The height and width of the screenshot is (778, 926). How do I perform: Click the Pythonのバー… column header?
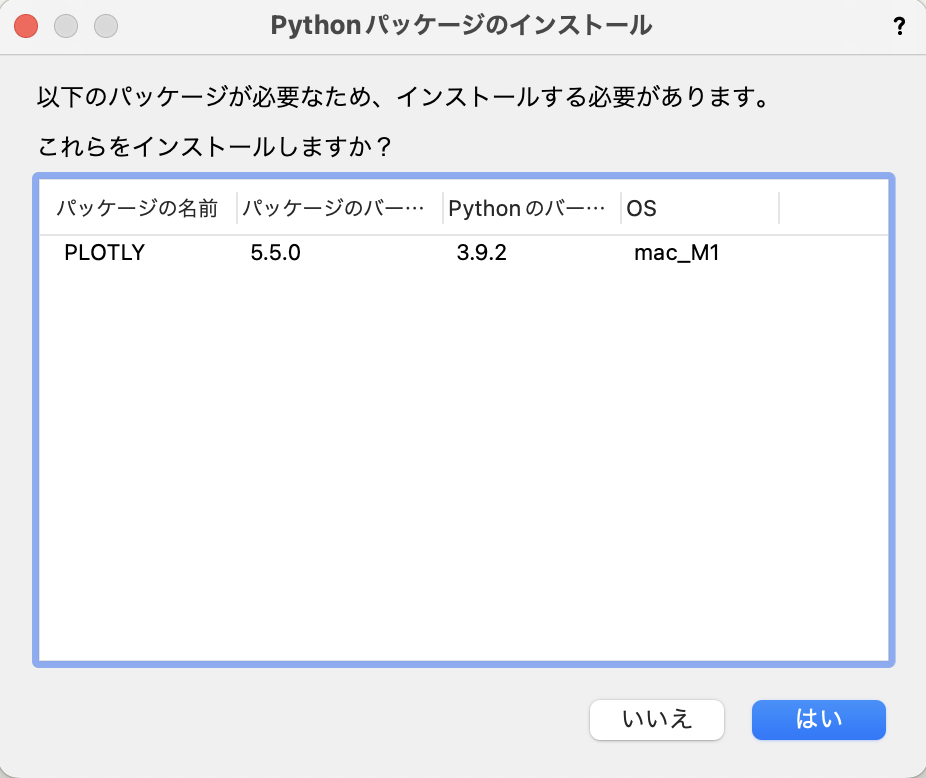(x=527, y=209)
